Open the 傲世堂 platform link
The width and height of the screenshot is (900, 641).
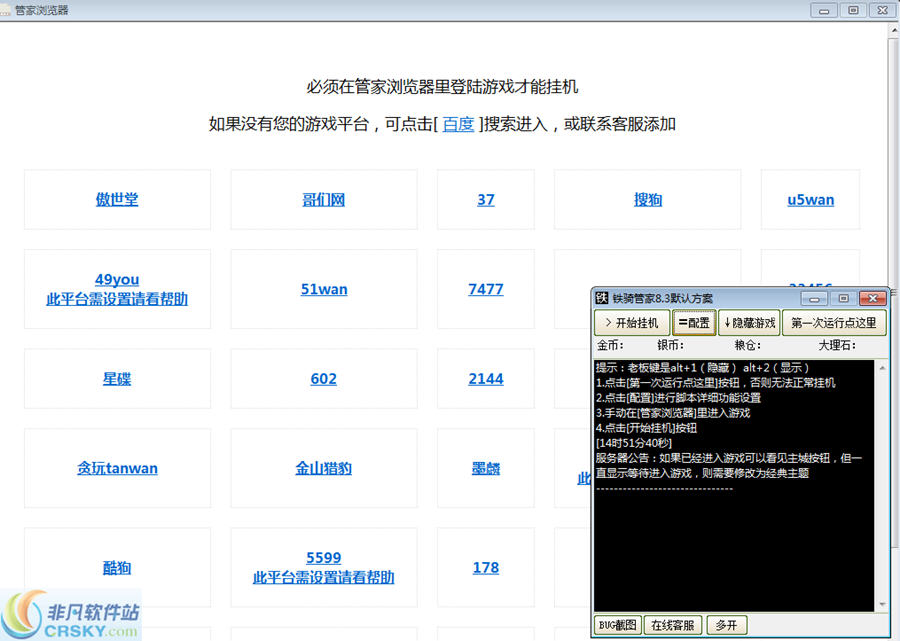point(117,200)
